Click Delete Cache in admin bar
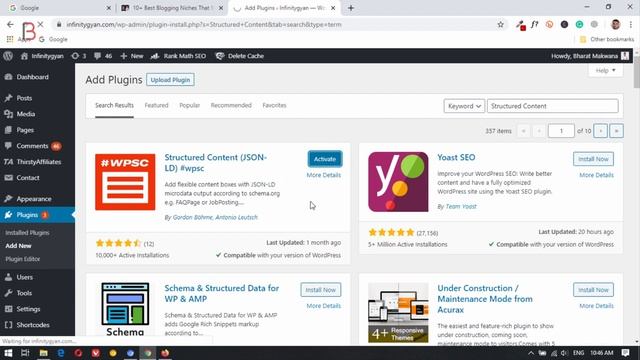This screenshot has height=360, width=640. [240, 56]
